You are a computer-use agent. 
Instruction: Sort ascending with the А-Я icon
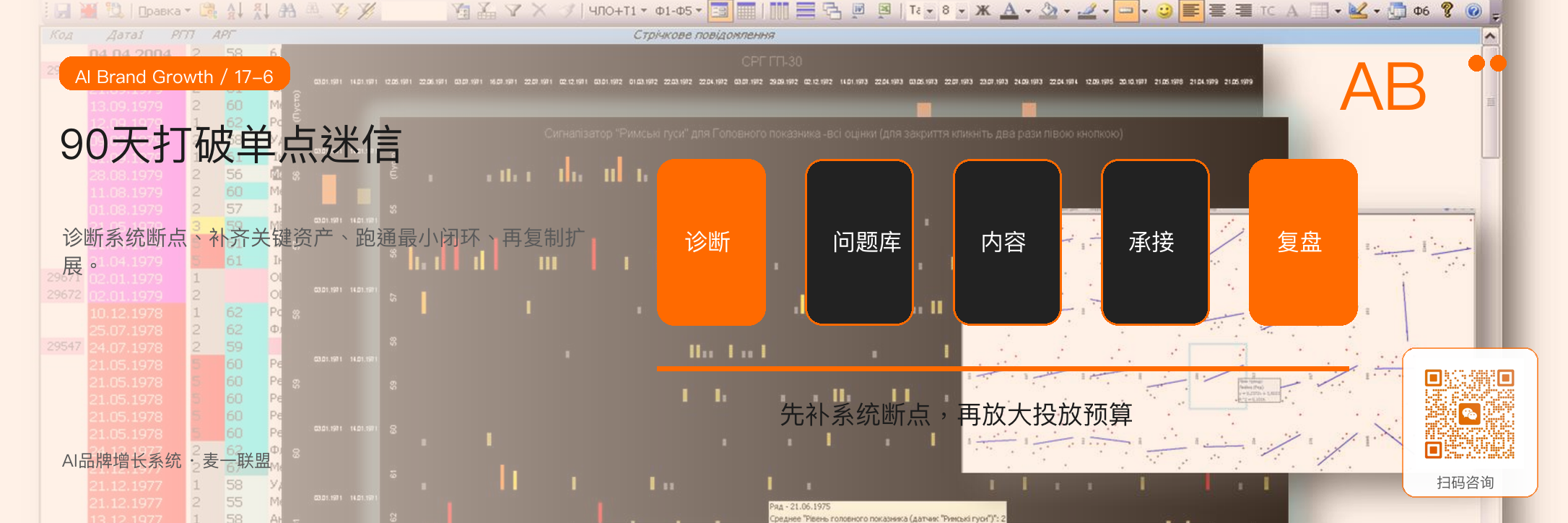[x=235, y=10]
